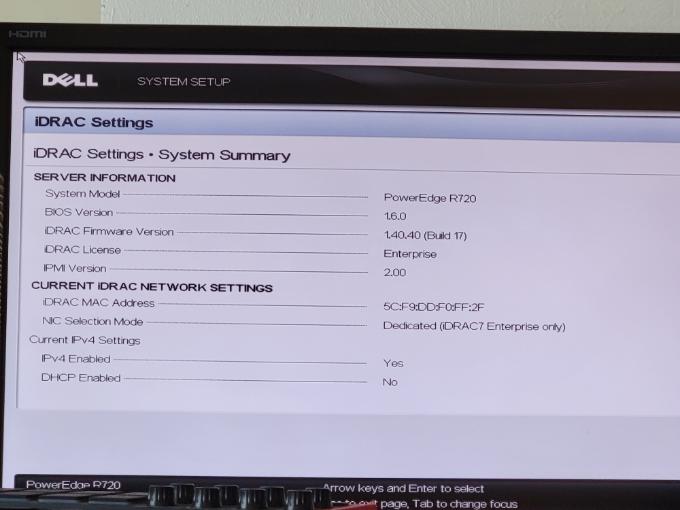Click the IPv4 Enabled Yes value
This screenshot has height=510, width=680.
(393, 363)
